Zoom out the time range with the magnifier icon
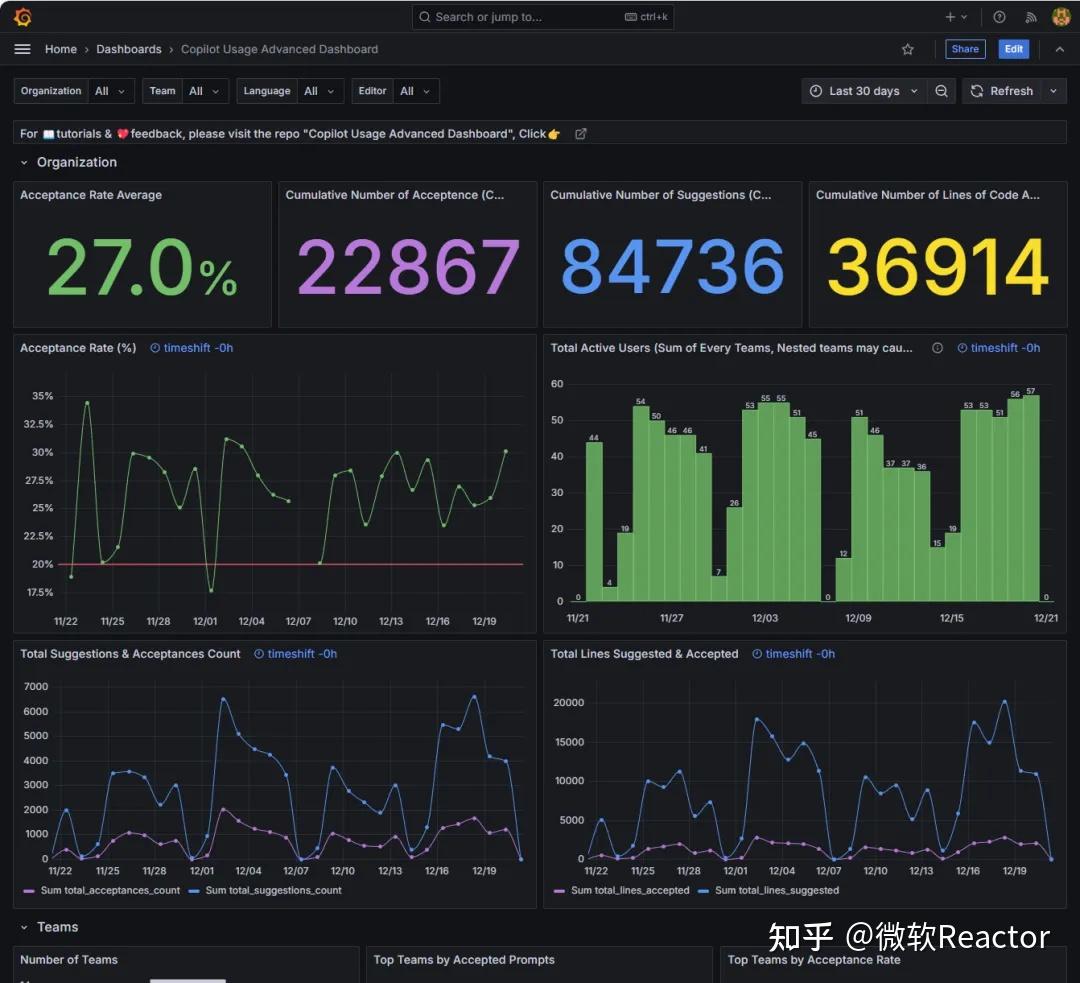Viewport: 1080px width, 983px height. coord(941,91)
